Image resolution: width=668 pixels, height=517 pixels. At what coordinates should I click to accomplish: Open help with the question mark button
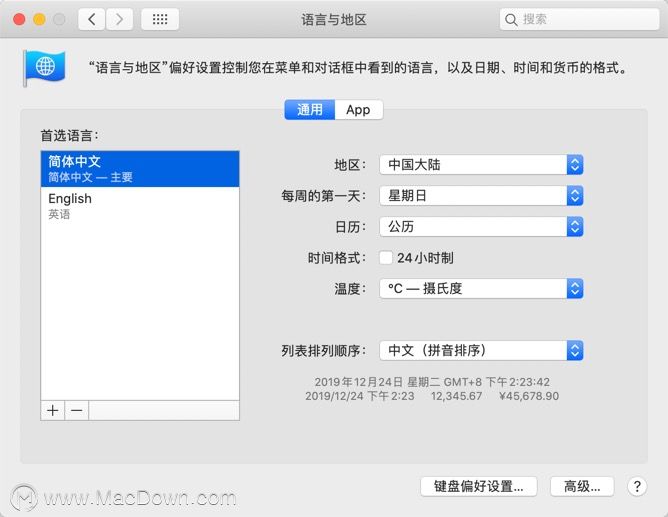(637, 486)
